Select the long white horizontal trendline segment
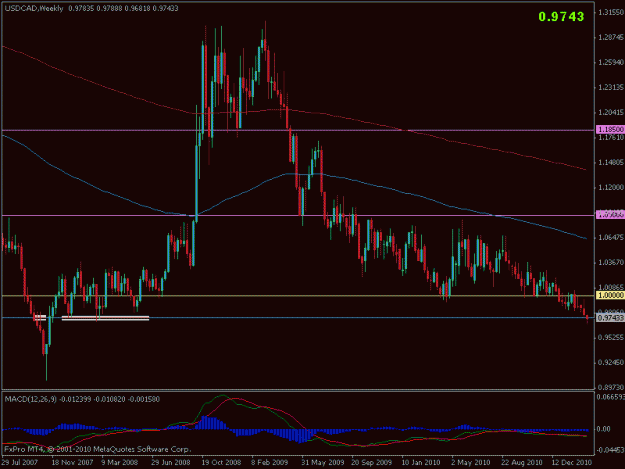The width and height of the screenshot is (625, 469). (x=106, y=318)
